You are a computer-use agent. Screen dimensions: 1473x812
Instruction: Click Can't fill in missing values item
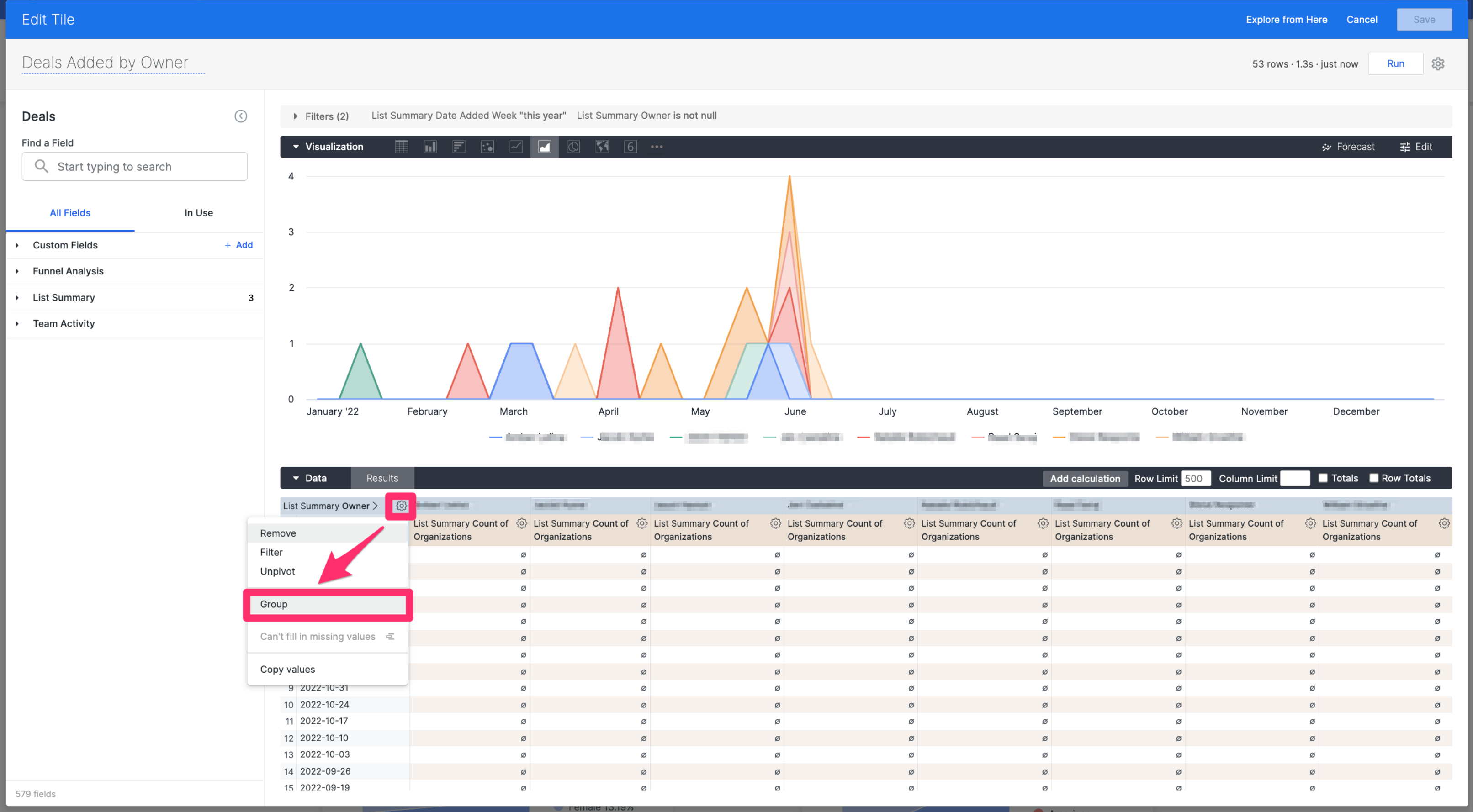(x=327, y=637)
